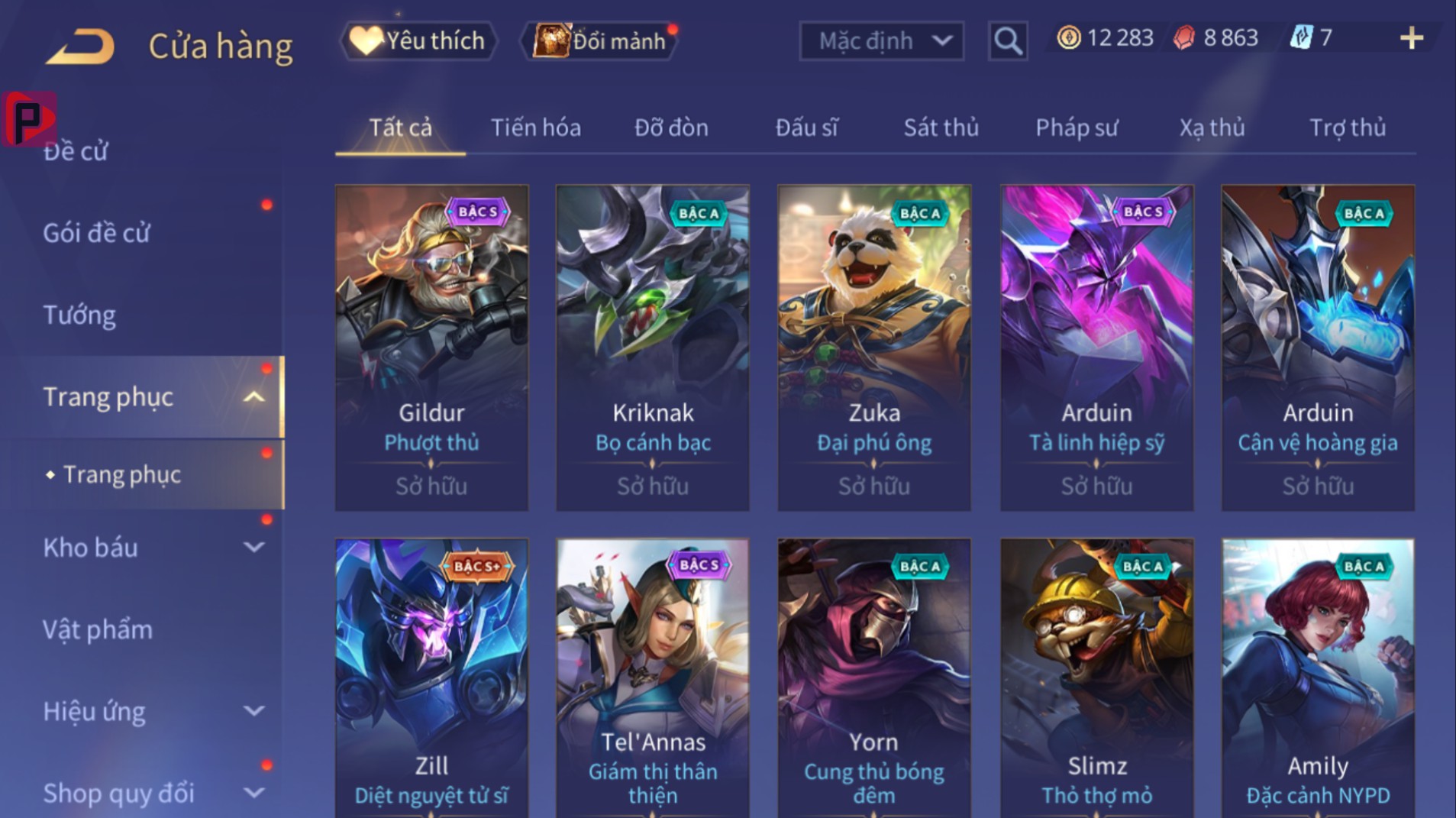
Task: Open the Mặc định sort dropdown
Action: pyautogui.click(x=881, y=40)
